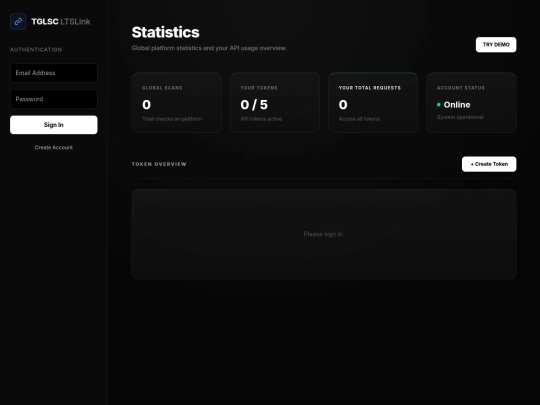540x405 pixels.
Task: Click the GLOBAL SCANS card label
Action: click(162, 88)
